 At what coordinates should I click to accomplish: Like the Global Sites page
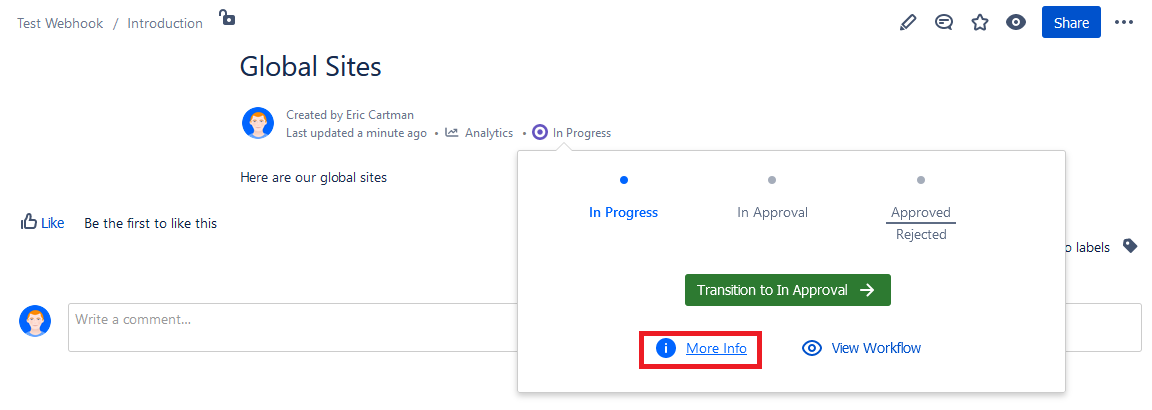[x=42, y=223]
